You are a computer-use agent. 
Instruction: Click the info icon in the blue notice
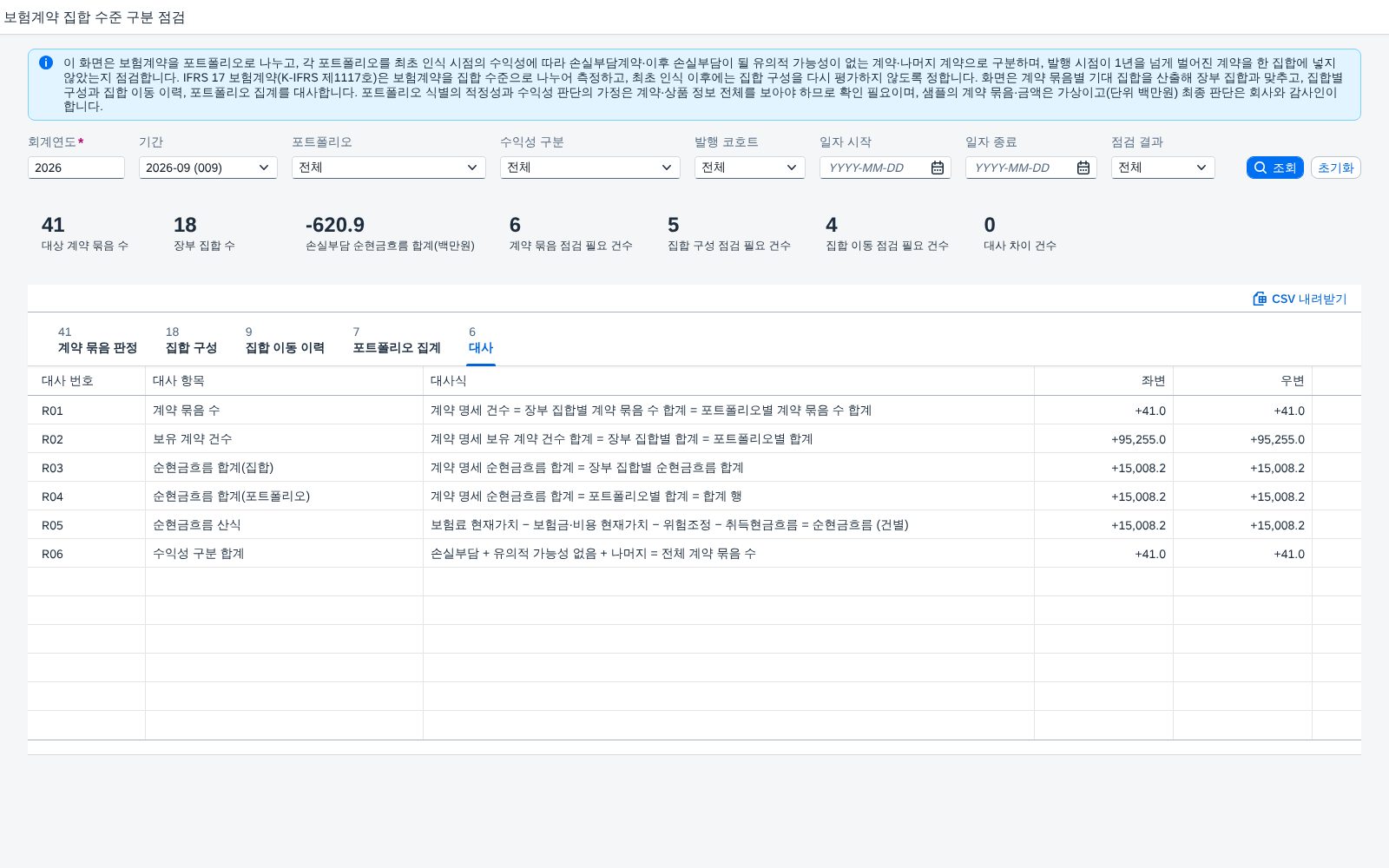(46, 62)
